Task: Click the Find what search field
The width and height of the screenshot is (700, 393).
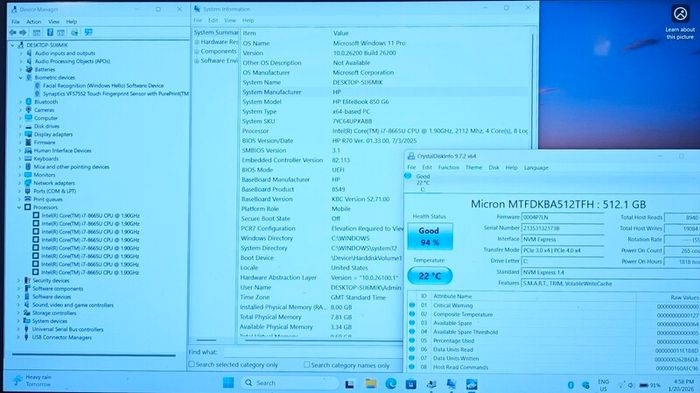Action: pos(312,352)
